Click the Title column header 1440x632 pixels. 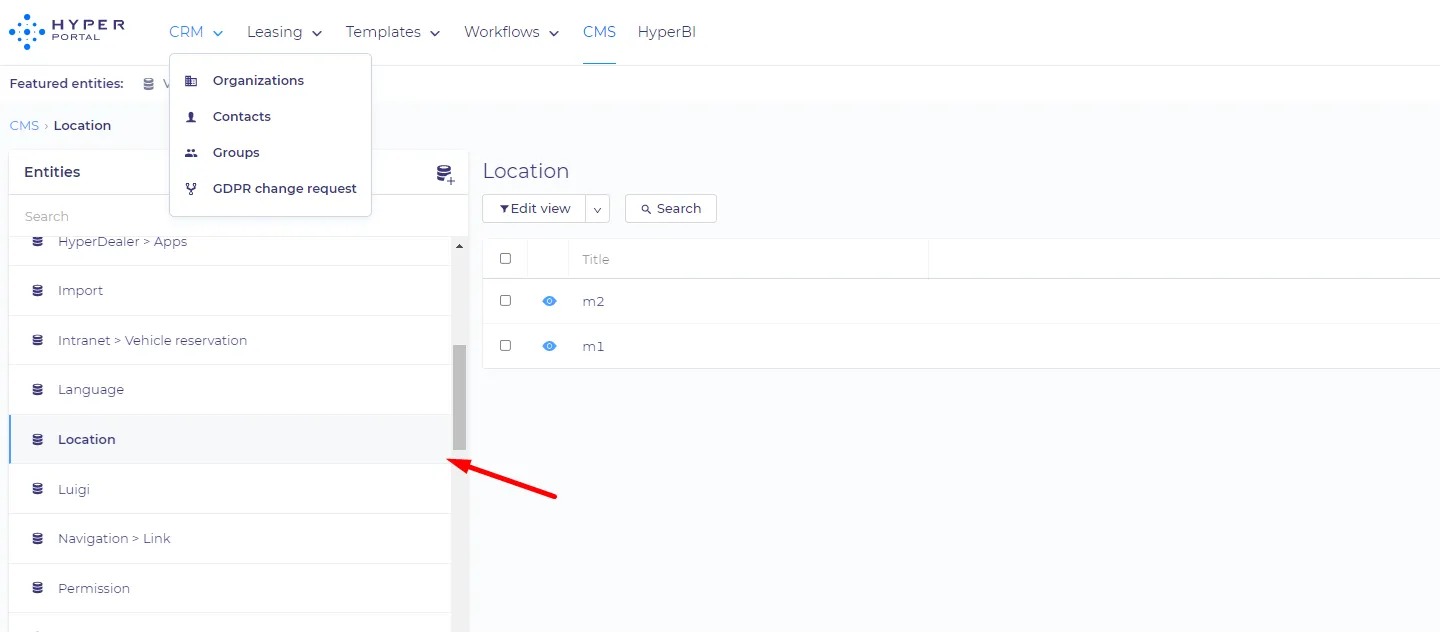tap(596, 260)
